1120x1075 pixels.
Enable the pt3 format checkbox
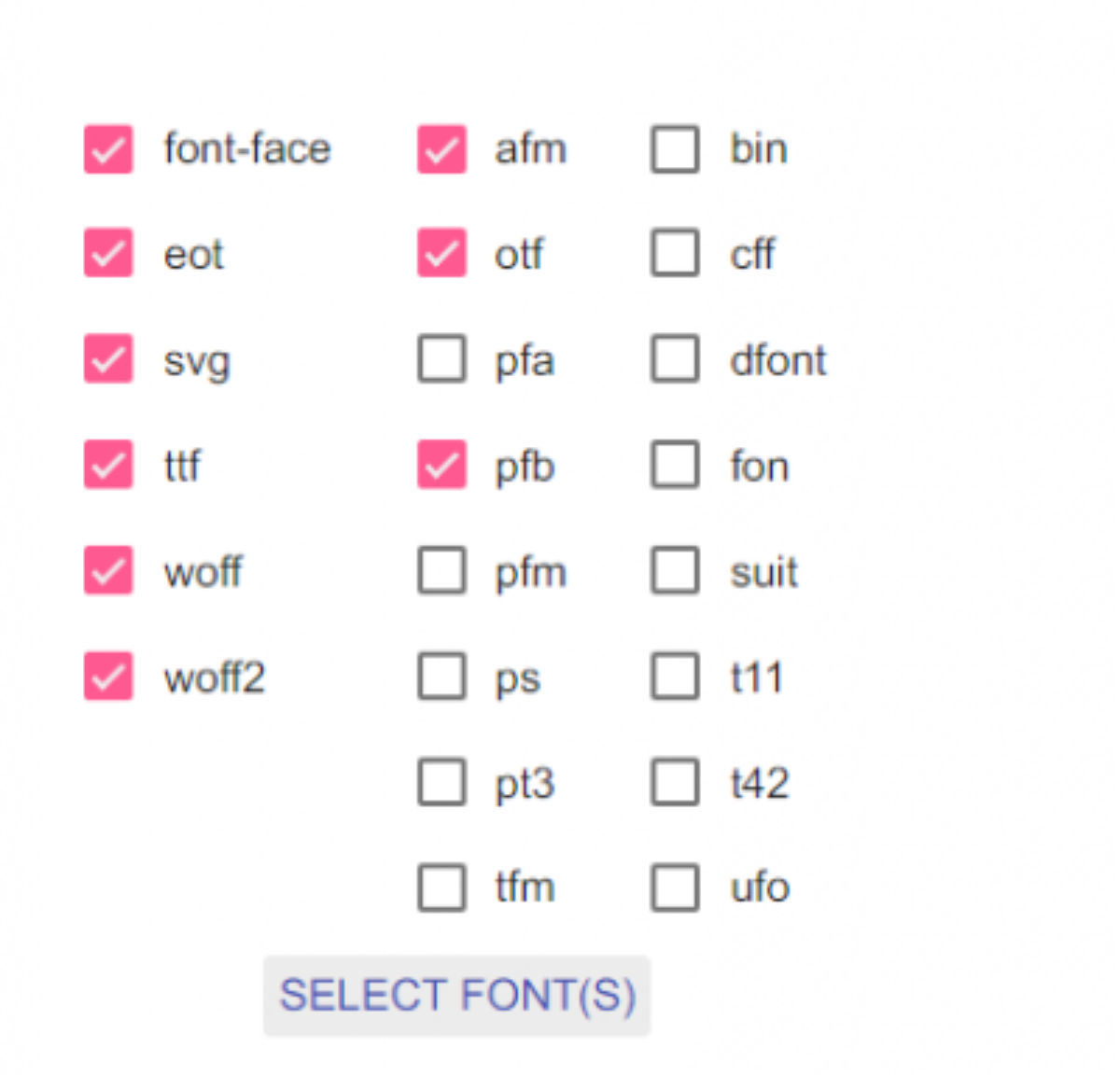click(441, 782)
